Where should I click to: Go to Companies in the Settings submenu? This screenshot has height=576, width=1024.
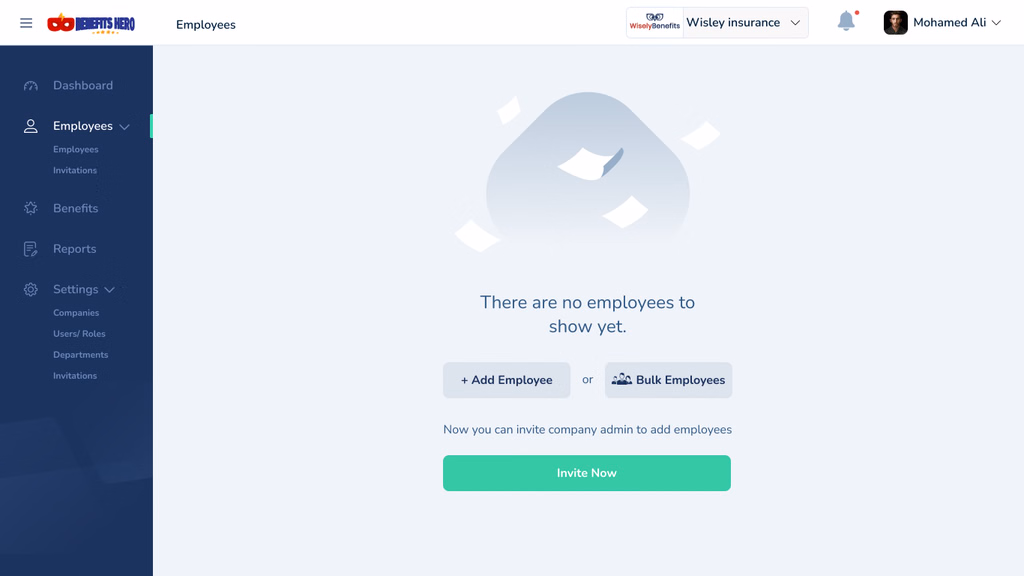(x=76, y=313)
